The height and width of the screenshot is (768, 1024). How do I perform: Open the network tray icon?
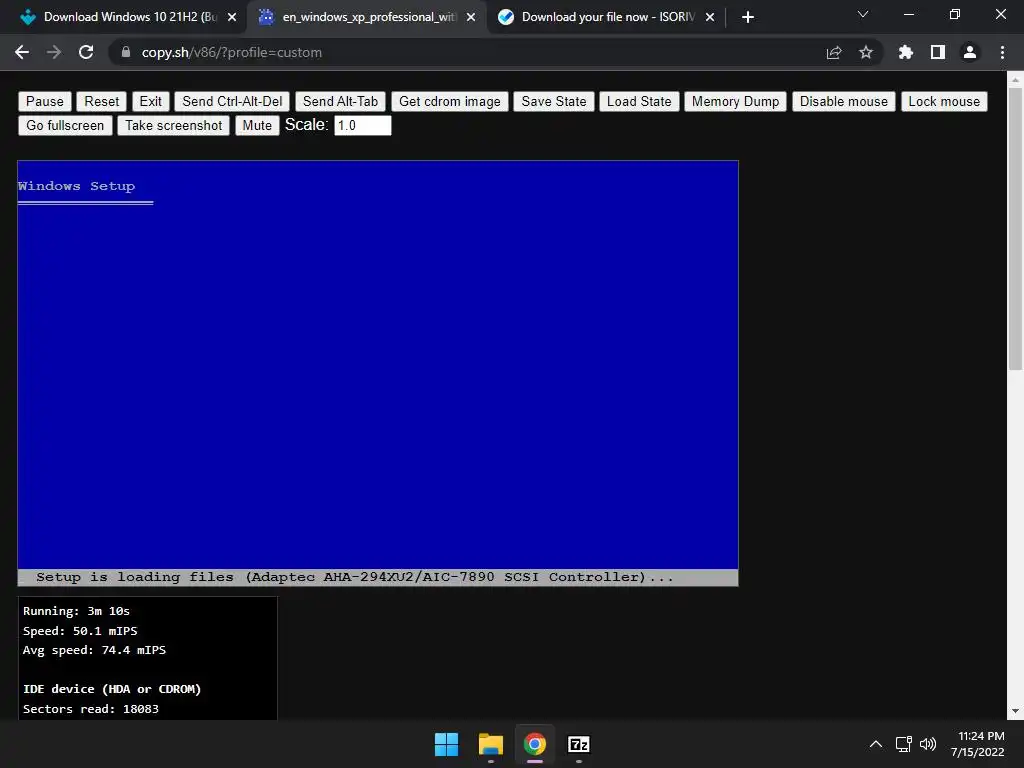tap(903, 744)
